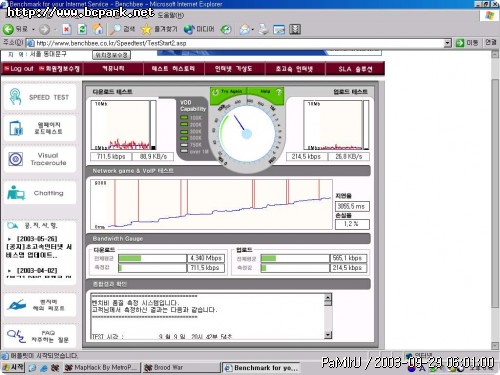Click the History icon in toolbar
500x375 pixels.
(226, 29)
